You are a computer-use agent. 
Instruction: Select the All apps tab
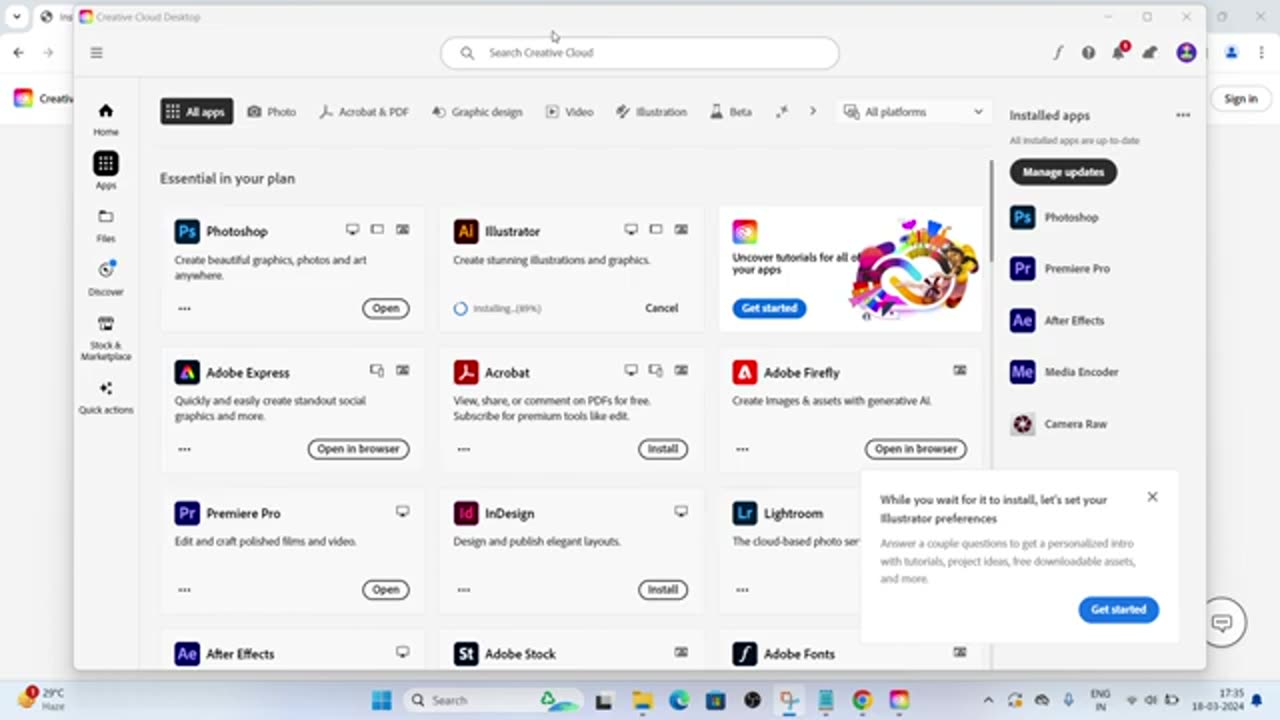[196, 112]
